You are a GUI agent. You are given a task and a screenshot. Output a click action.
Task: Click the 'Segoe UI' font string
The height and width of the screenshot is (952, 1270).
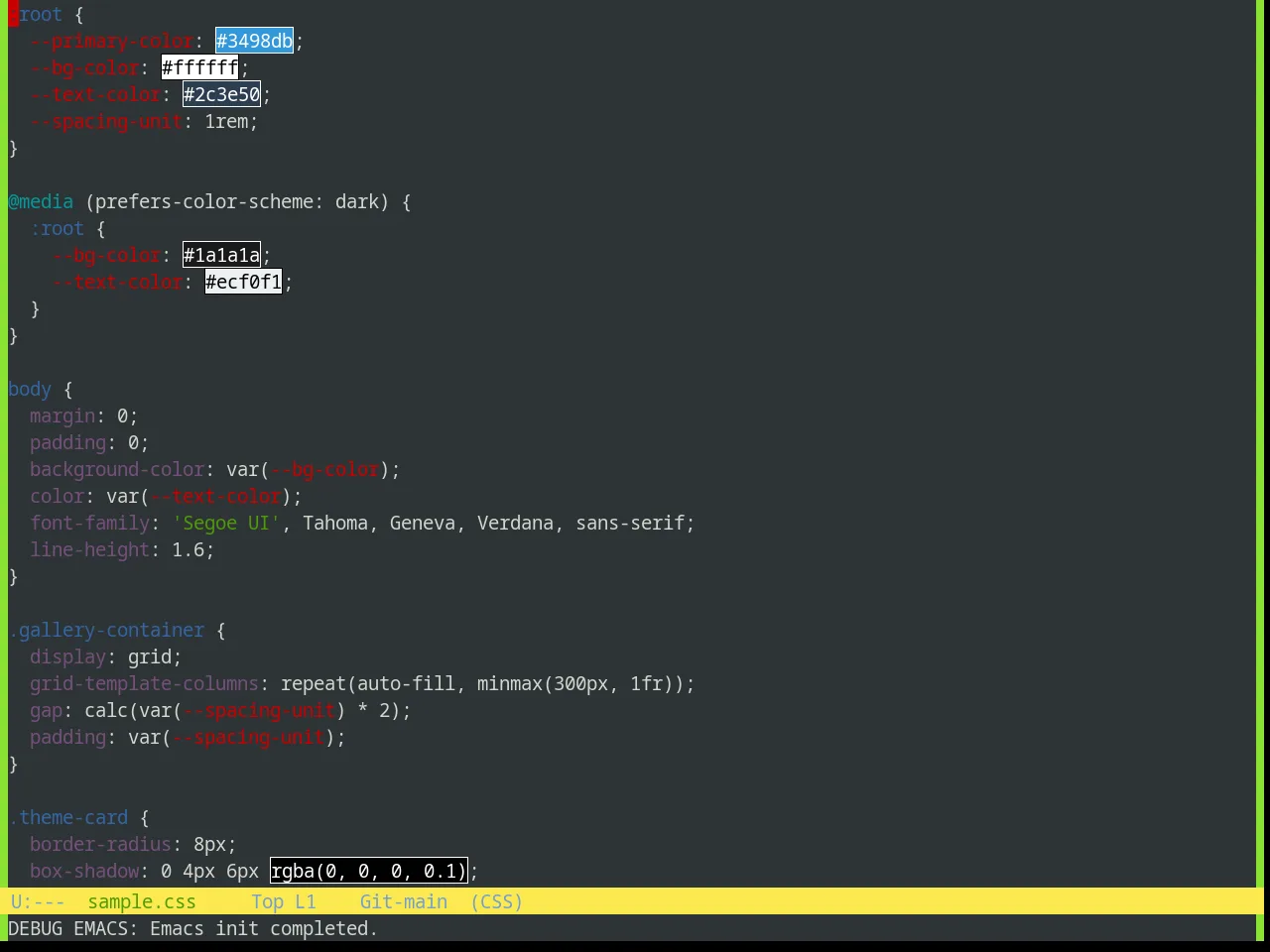tap(227, 523)
